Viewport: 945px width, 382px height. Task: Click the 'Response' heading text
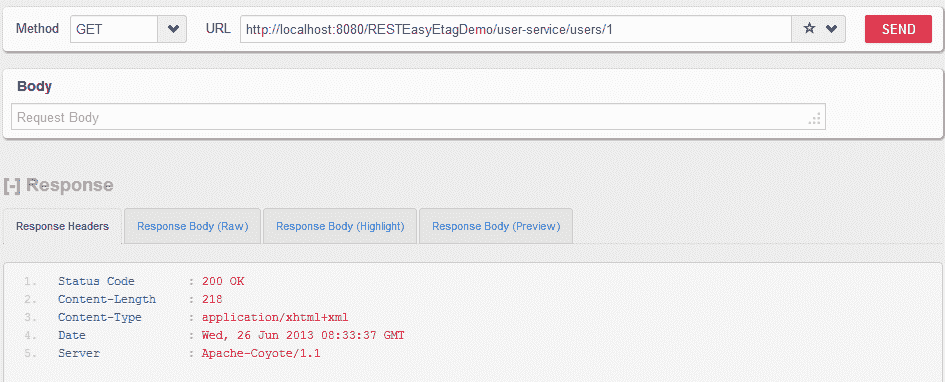tap(69, 185)
